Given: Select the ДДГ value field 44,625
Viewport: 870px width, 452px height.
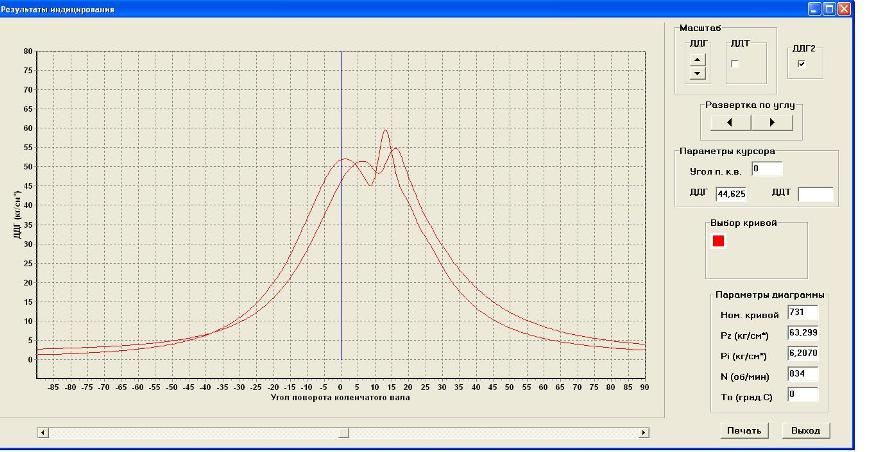Looking at the screenshot, I should pyautogui.click(x=731, y=194).
